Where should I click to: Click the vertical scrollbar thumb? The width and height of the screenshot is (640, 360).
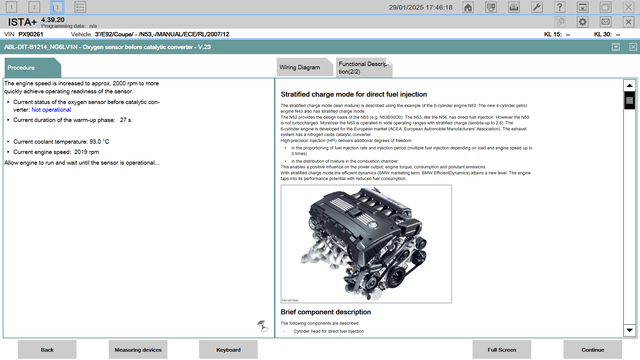[629, 100]
